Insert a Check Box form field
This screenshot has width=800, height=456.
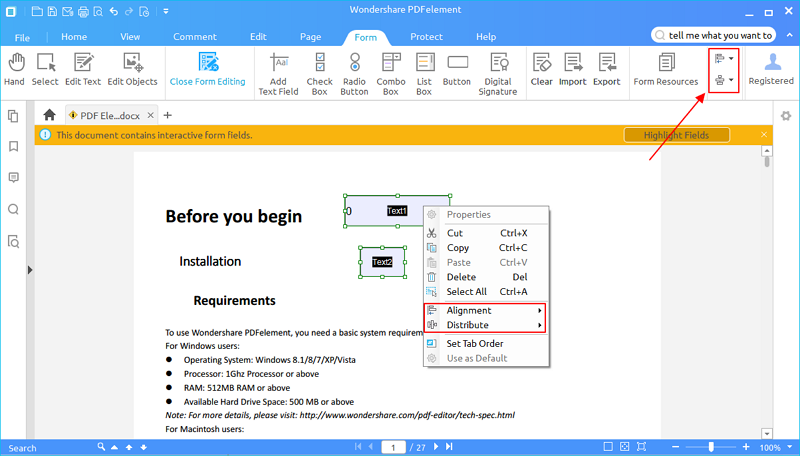319,74
